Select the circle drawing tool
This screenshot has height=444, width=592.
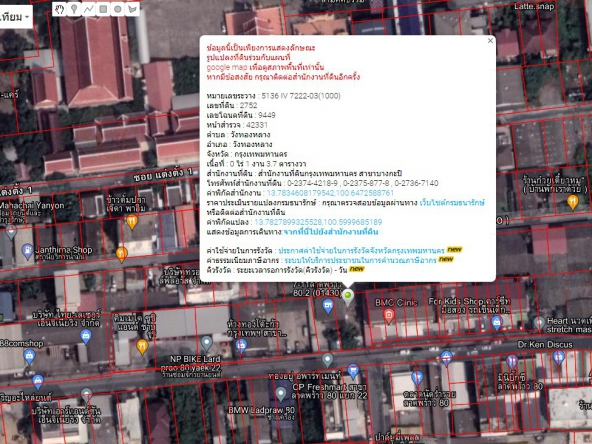[118, 9]
